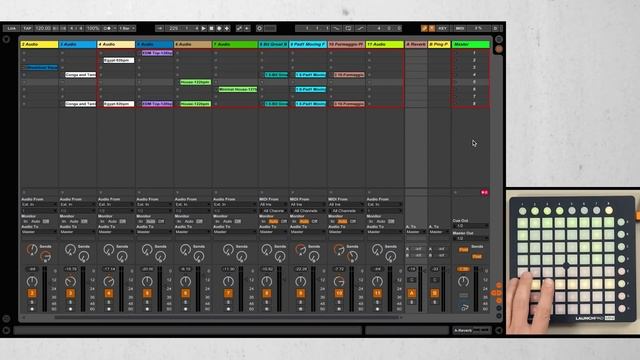Open track 2 Audio To Master dropdown
Viewport: 640px width, 360px height.
[39, 232]
